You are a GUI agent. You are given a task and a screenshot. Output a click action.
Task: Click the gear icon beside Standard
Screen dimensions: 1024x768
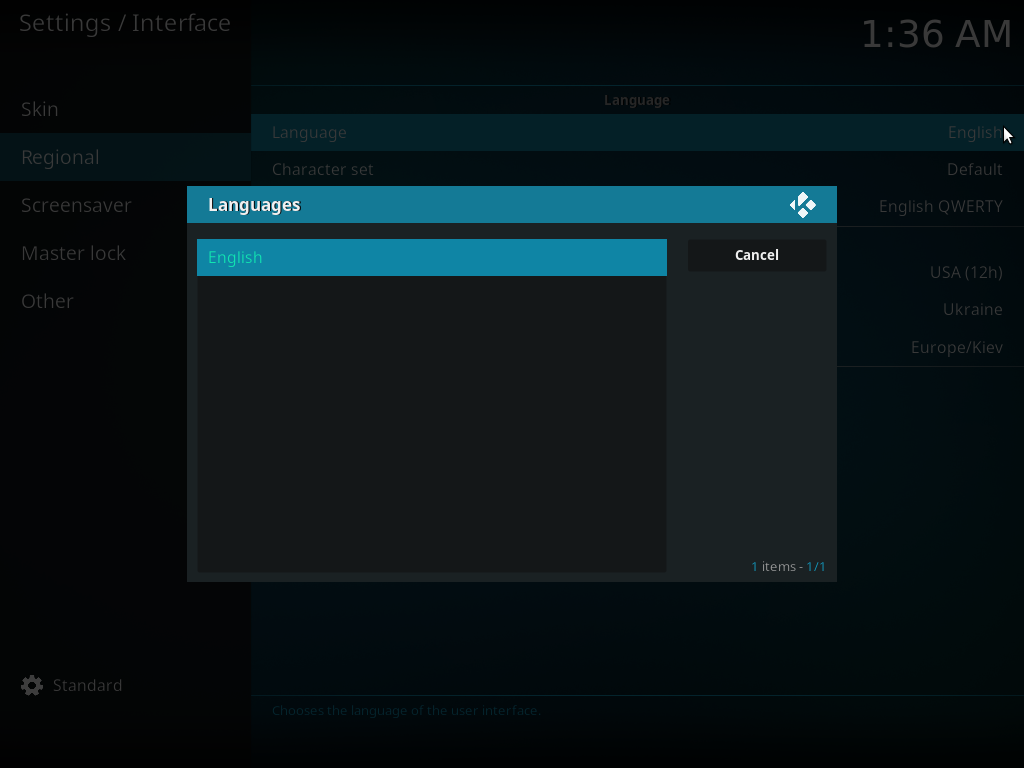pos(32,685)
